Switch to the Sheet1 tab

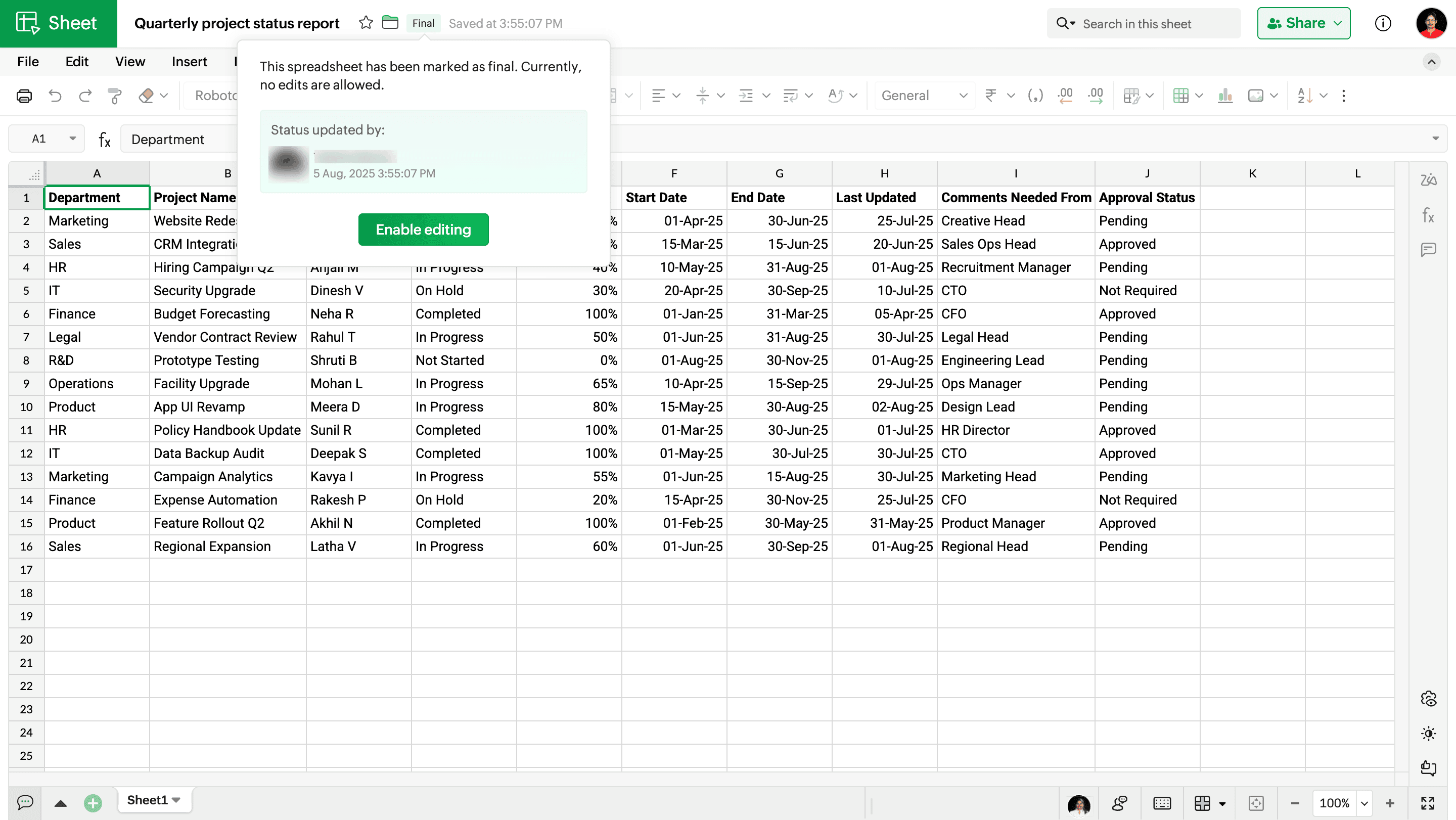(x=147, y=800)
